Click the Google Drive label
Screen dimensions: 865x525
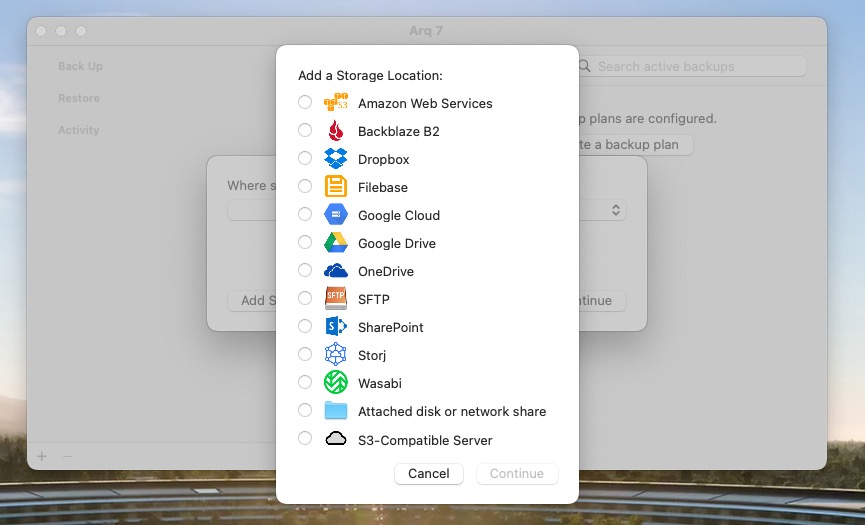click(x=397, y=243)
